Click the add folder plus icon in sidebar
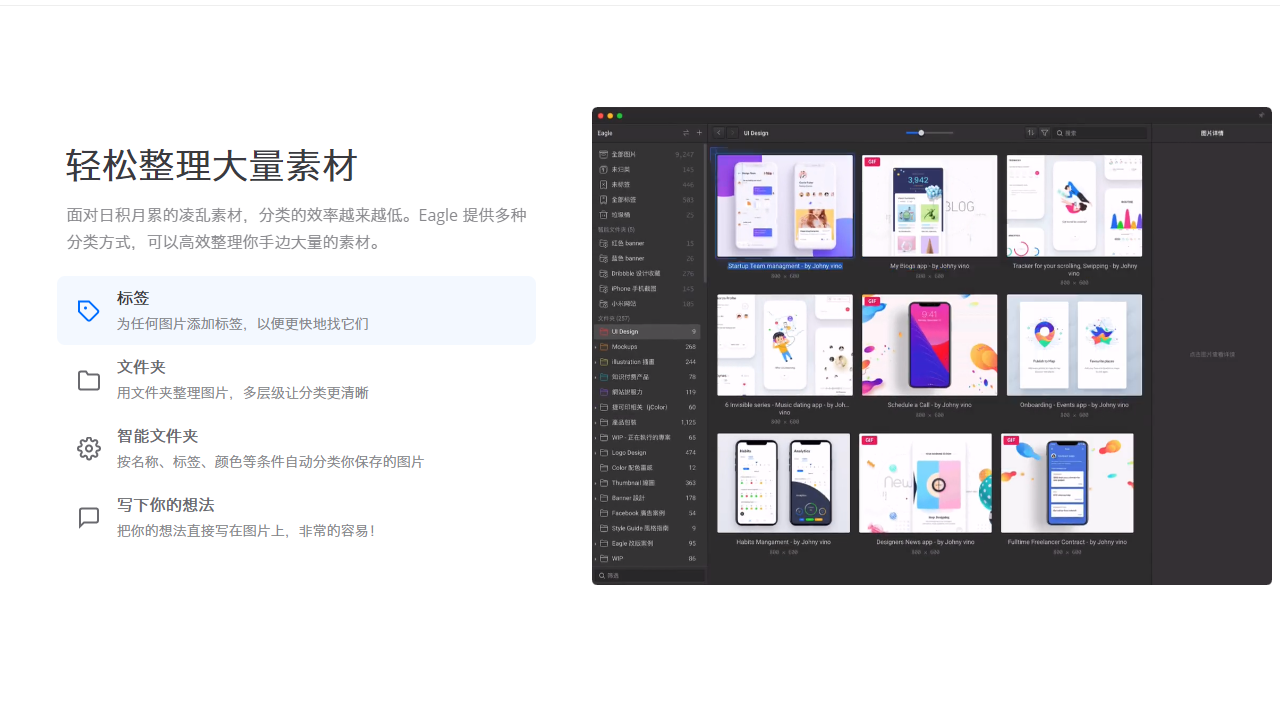 tap(698, 132)
